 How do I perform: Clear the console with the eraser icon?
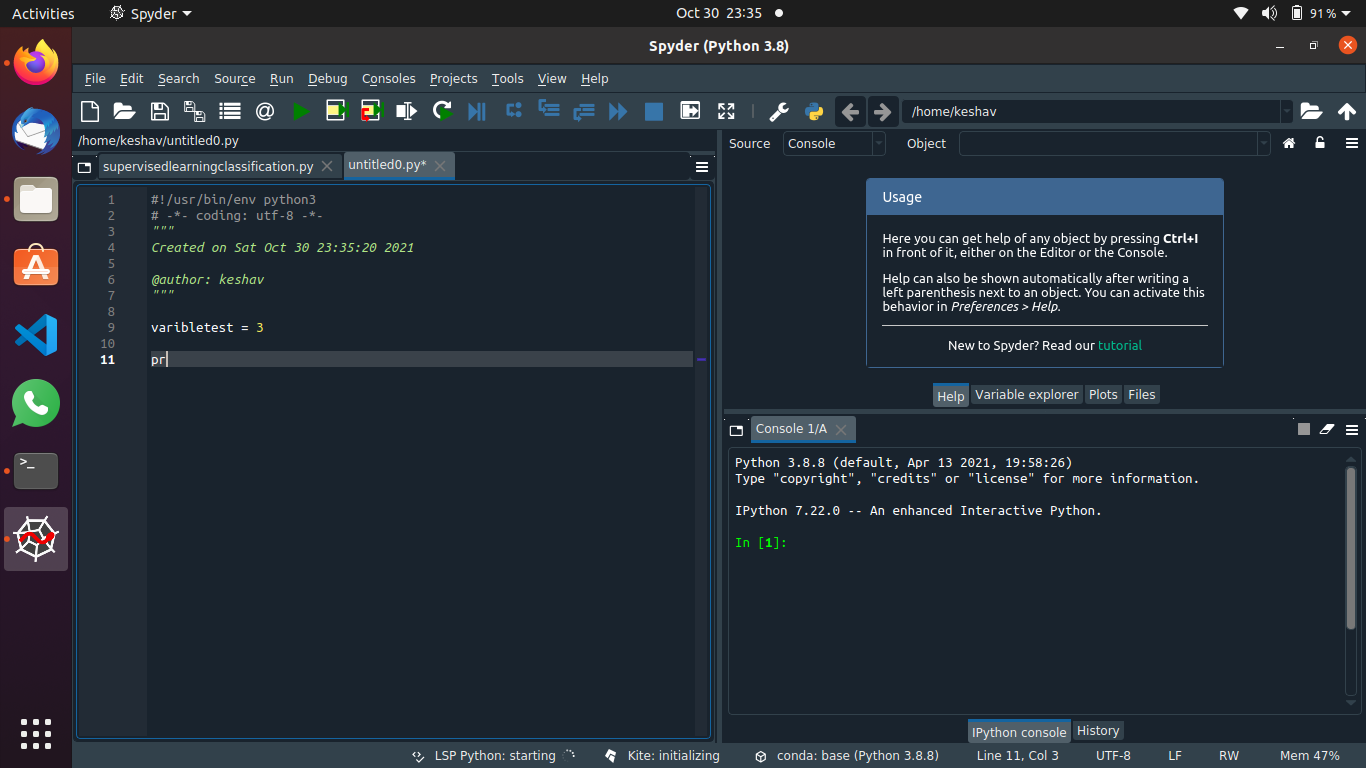click(x=1327, y=429)
